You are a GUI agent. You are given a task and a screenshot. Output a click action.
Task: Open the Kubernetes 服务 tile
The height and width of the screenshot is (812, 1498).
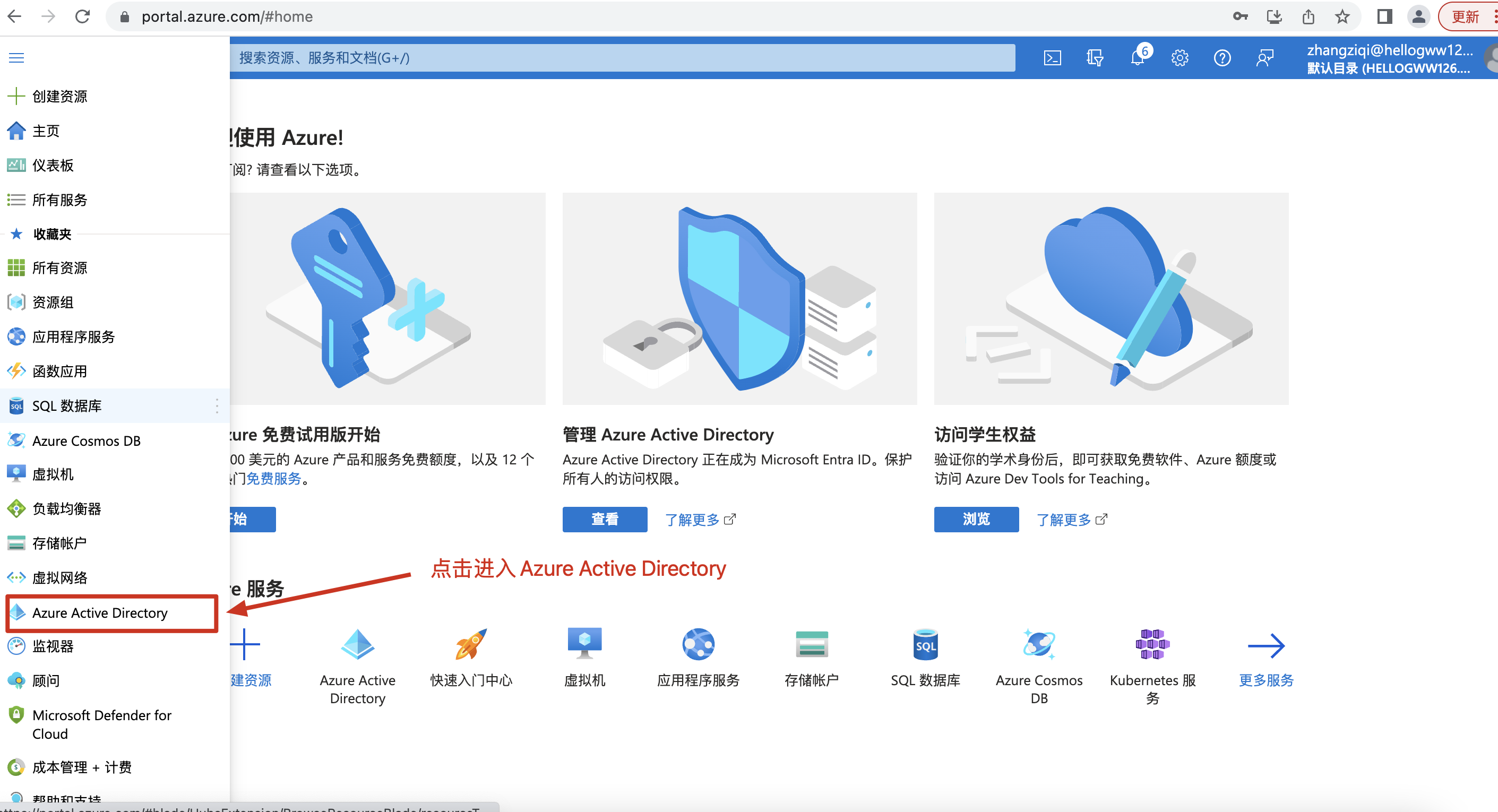pos(1152,667)
